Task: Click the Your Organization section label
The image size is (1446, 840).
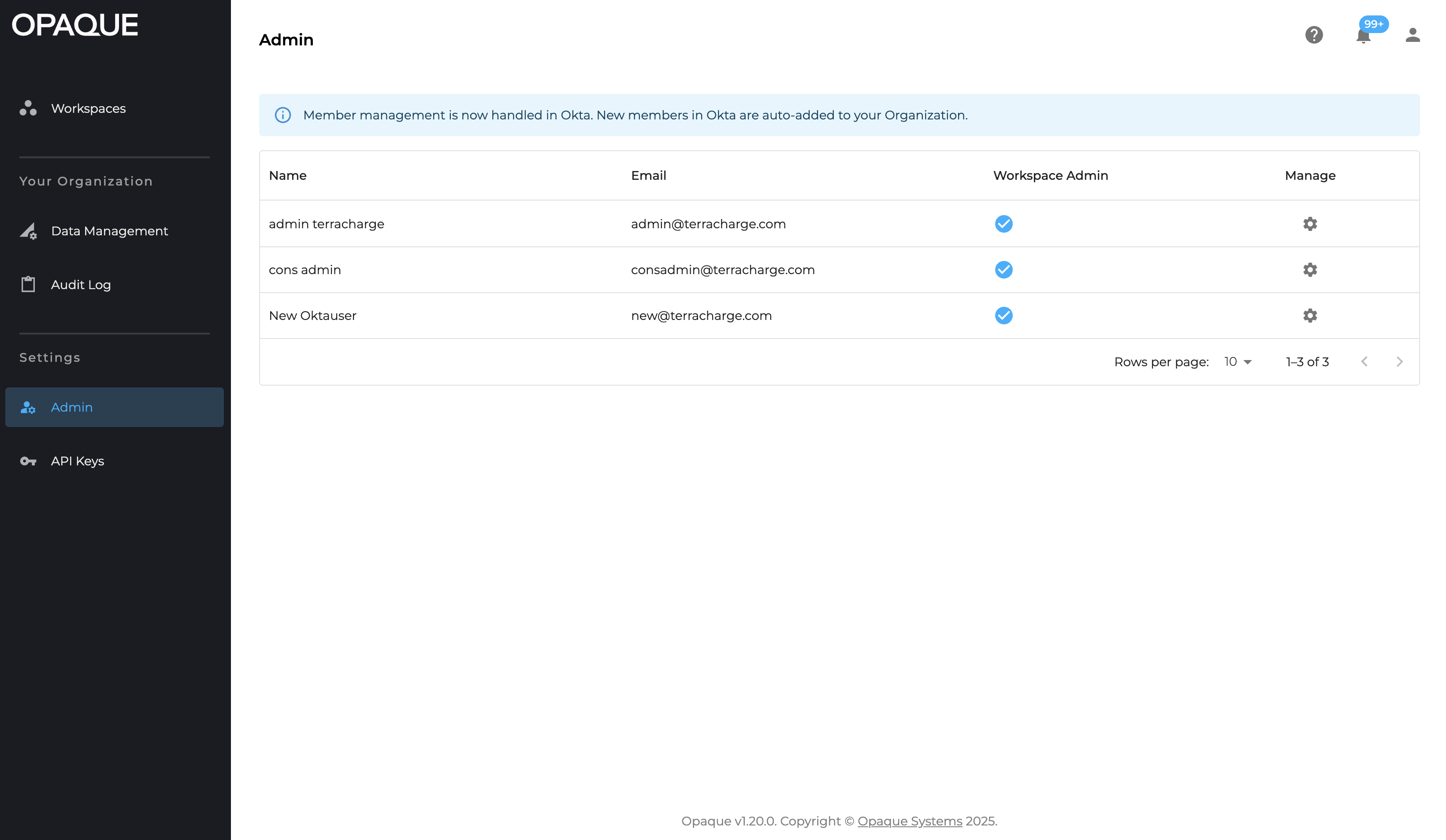Action: click(86, 181)
